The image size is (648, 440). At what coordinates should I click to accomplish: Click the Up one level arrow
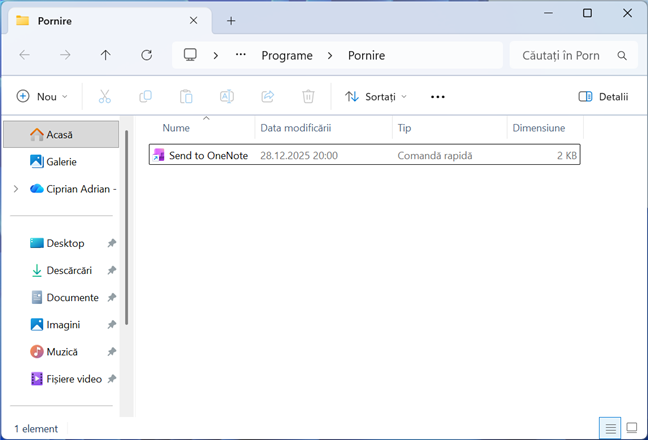pyautogui.click(x=106, y=56)
